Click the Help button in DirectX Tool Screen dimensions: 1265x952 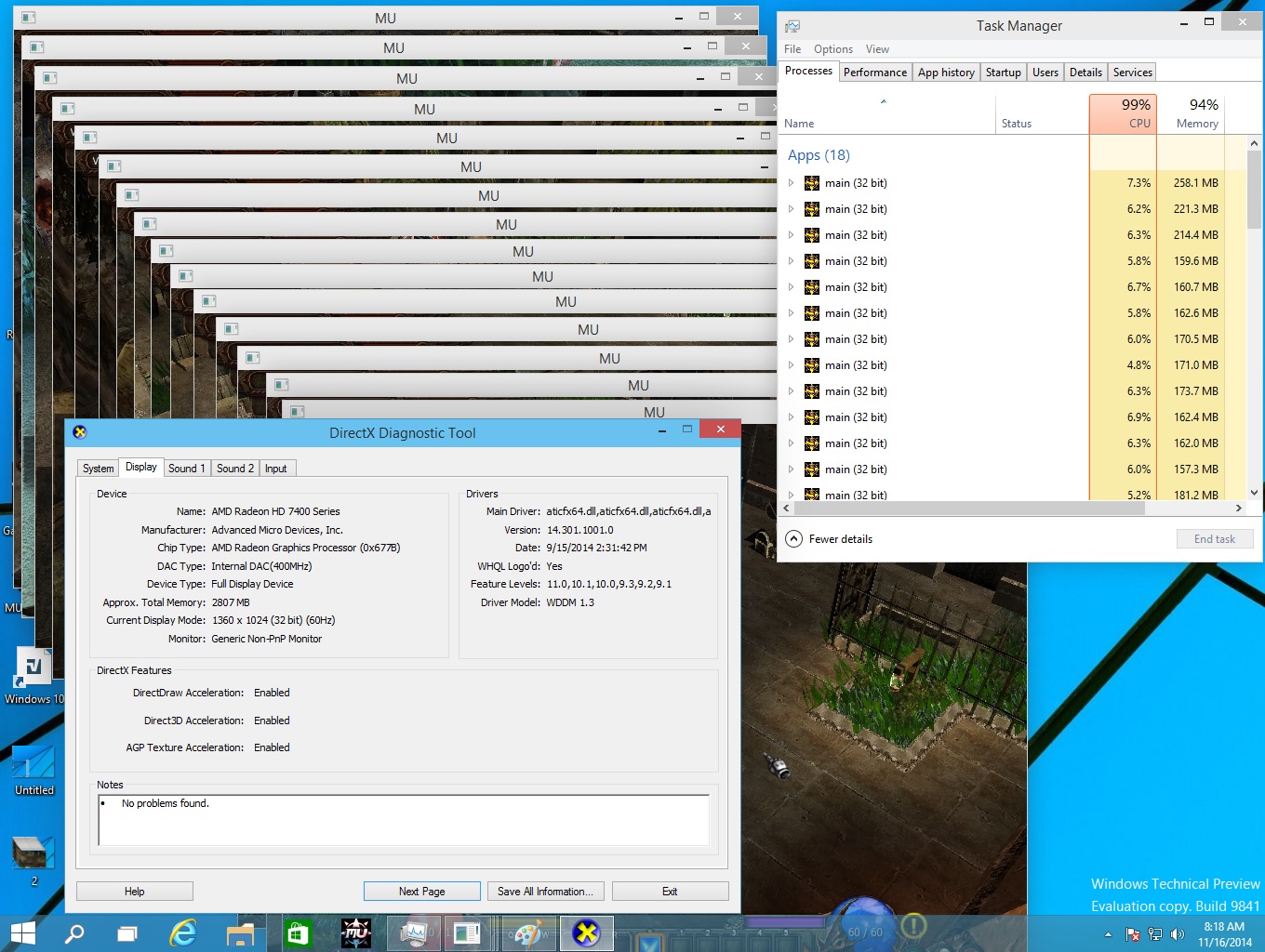tap(135, 892)
